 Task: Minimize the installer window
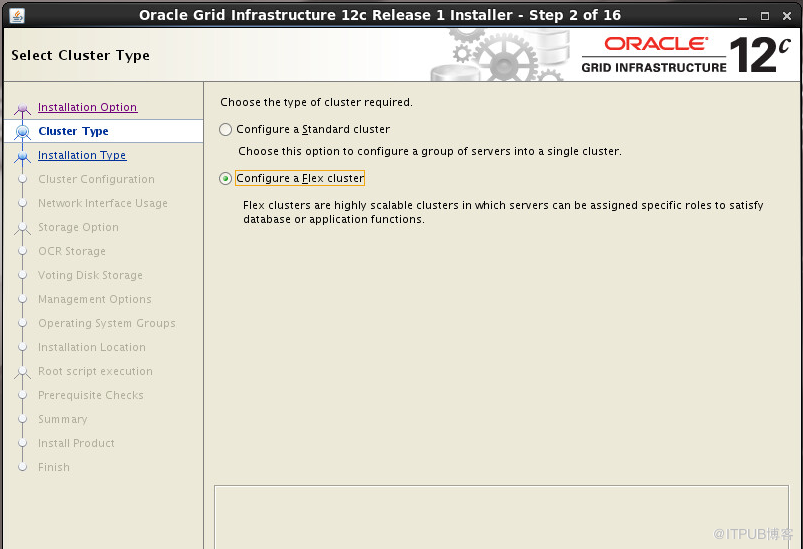(x=743, y=16)
